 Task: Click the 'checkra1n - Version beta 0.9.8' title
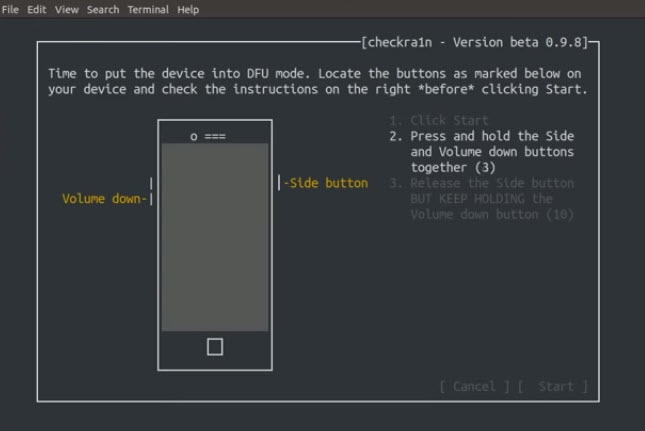(x=475, y=42)
